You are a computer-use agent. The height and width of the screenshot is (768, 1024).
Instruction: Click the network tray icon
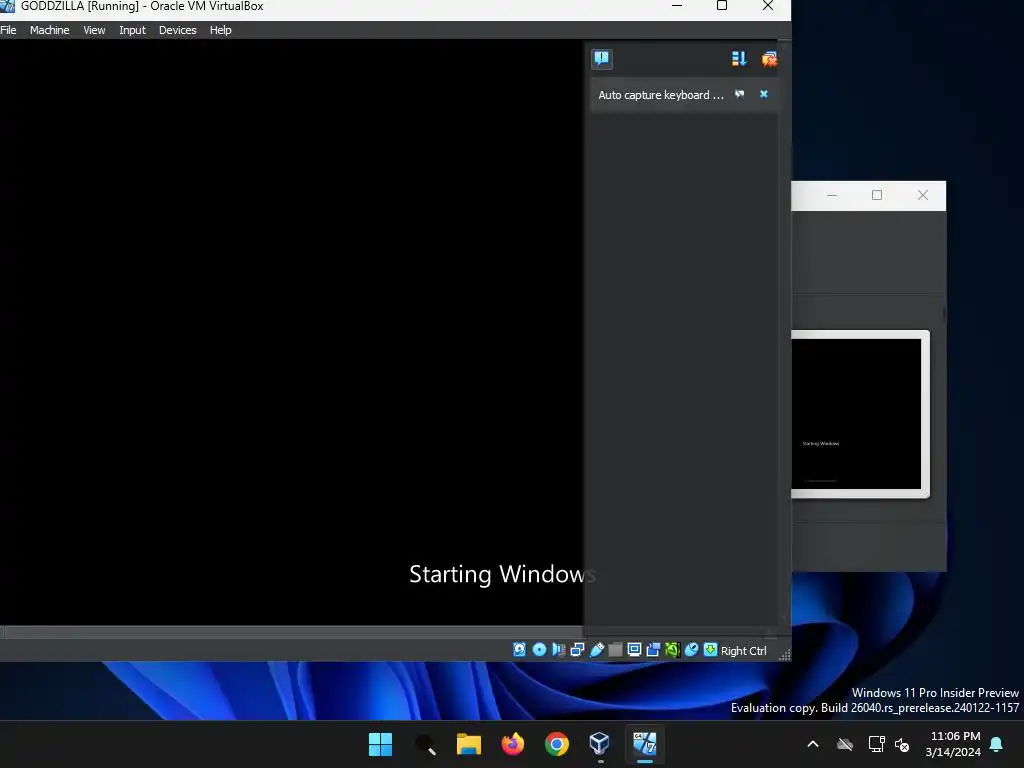(x=876, y=744)
